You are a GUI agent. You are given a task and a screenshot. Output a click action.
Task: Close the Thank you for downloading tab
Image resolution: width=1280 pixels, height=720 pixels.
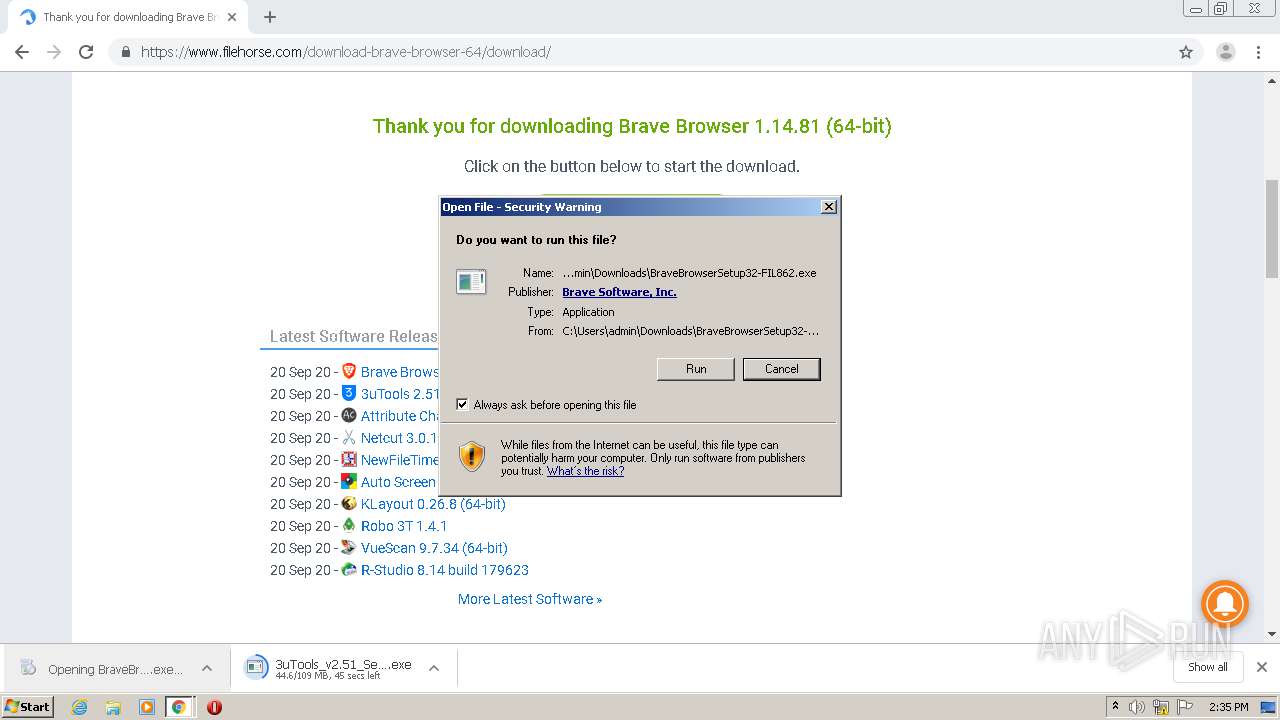point(232,17)
